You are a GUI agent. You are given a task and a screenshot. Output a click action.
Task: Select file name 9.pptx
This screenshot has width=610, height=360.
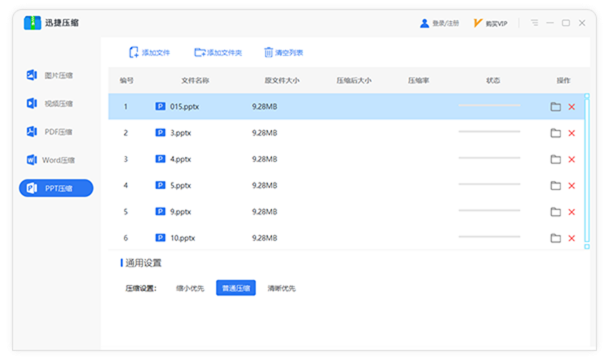(x=181, y=212)
